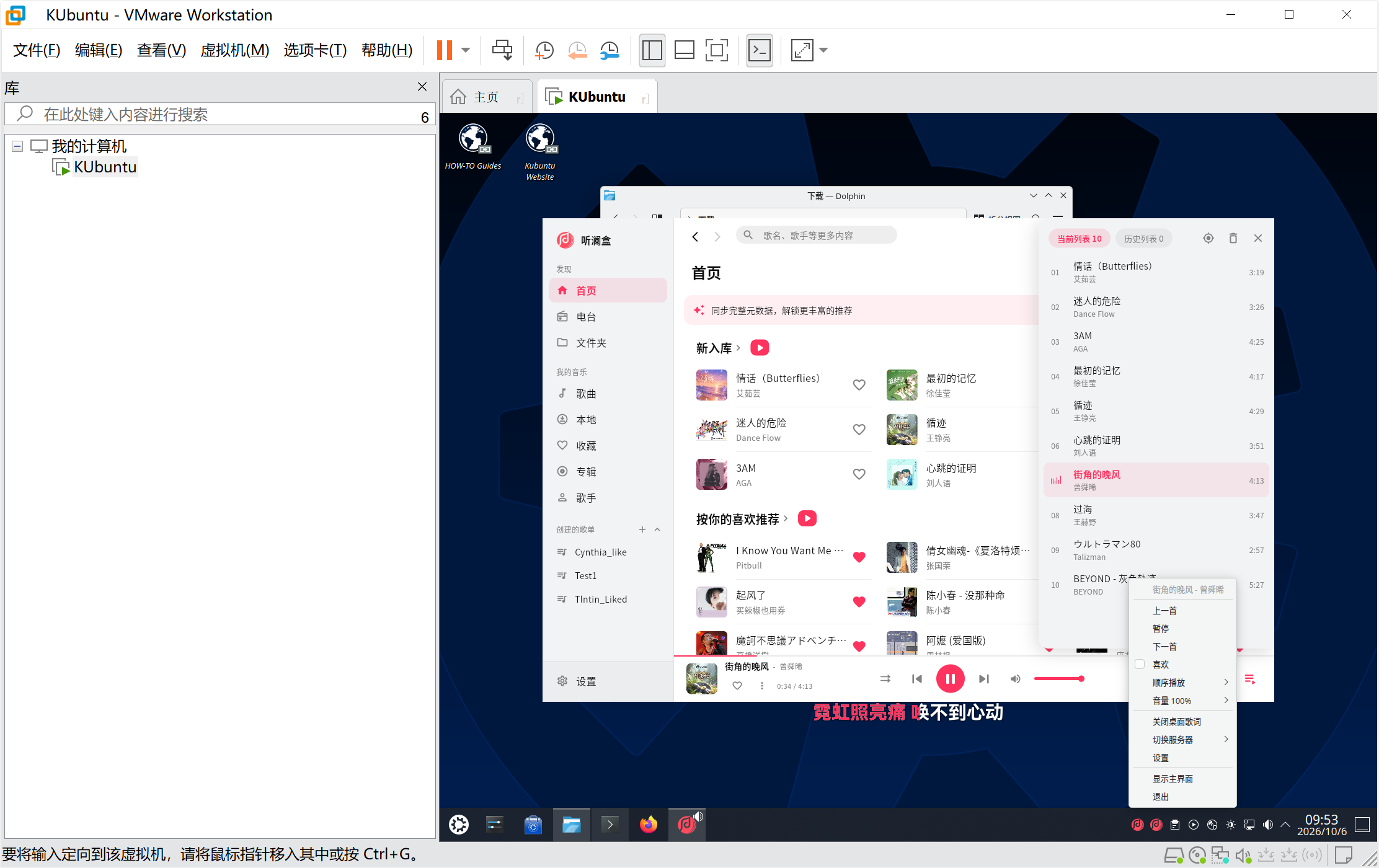1379x868 pixels.
Task: Navigate back with the left arrow icon
Action: pyautogui.click(x=695, y=237)
